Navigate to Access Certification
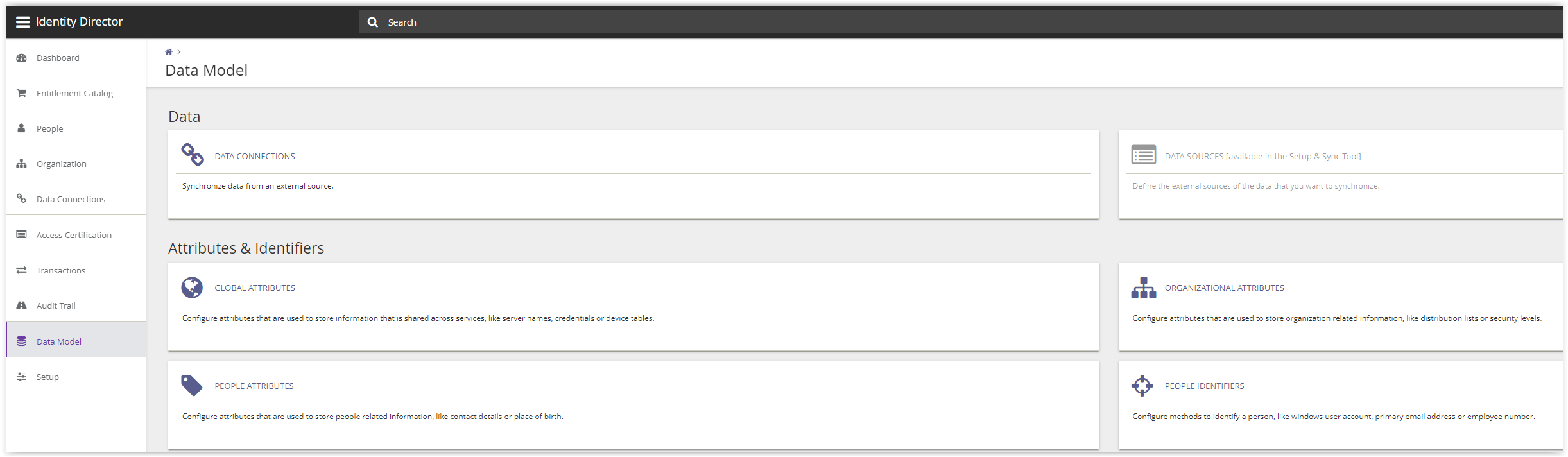Image resolution: width=1568 pixels, height=457 pixels. [74, 235]
